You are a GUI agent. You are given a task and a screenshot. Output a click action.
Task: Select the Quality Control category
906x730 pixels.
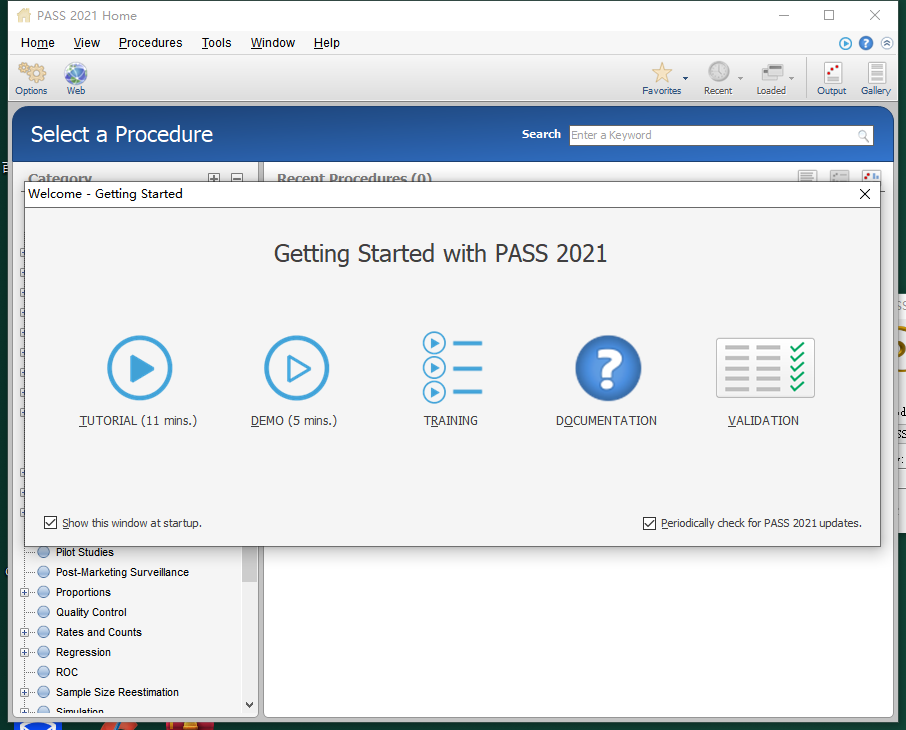click(x=91, y=612)
